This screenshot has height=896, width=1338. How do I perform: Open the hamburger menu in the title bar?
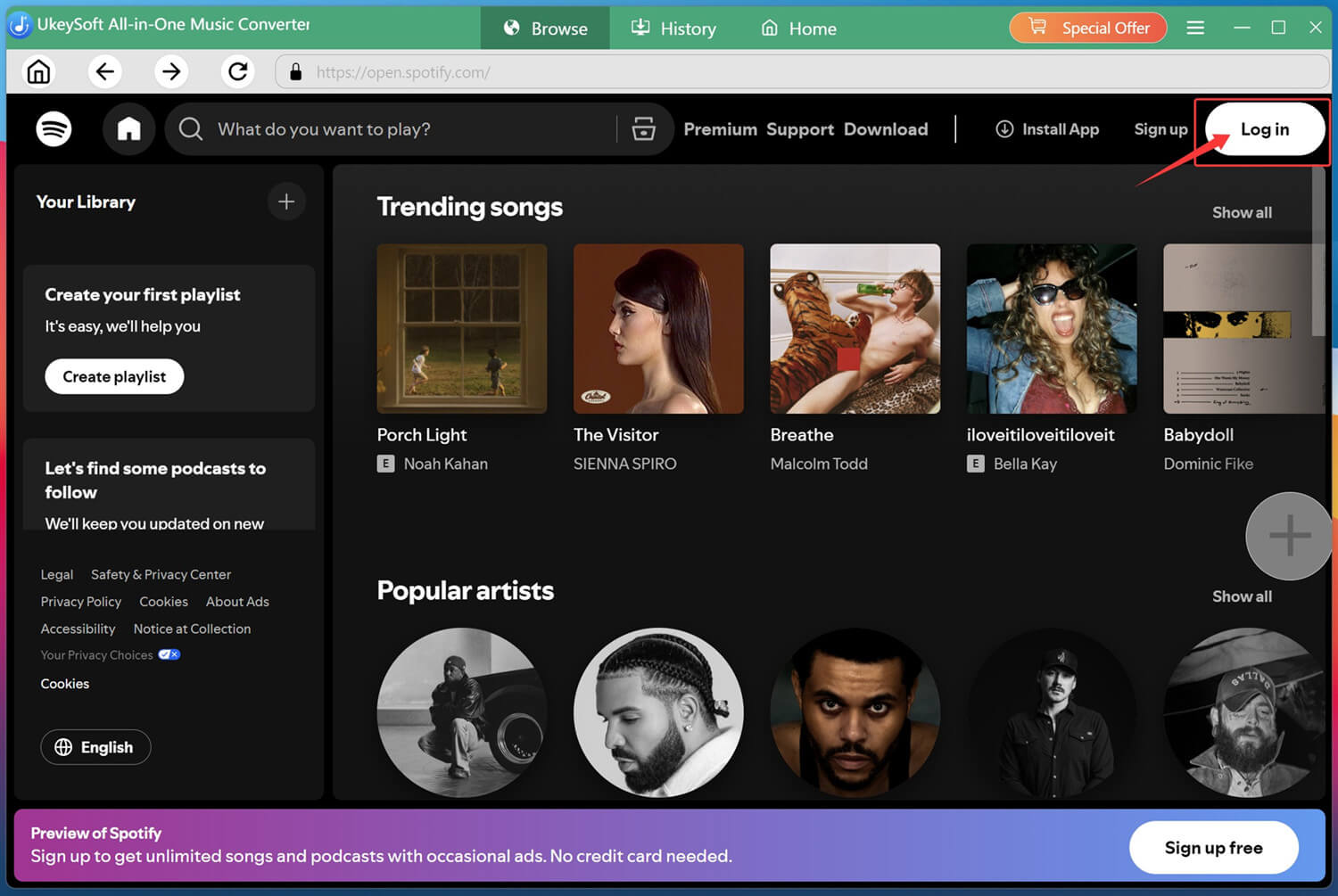click(1195, 28)
